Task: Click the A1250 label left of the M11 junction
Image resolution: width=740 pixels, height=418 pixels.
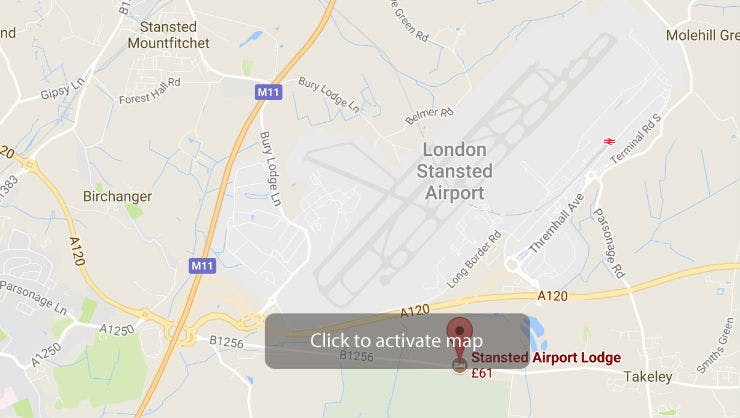Action: pos(117,329)
